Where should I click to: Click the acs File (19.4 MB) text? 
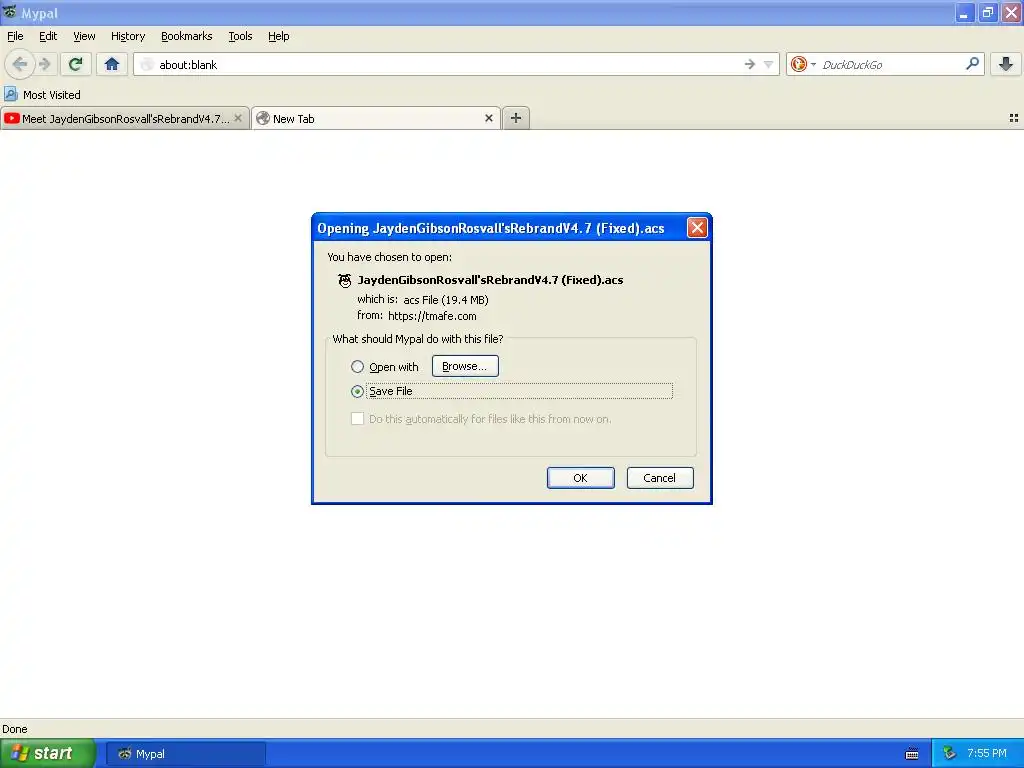pyautogui.click(x=446, y=300)
